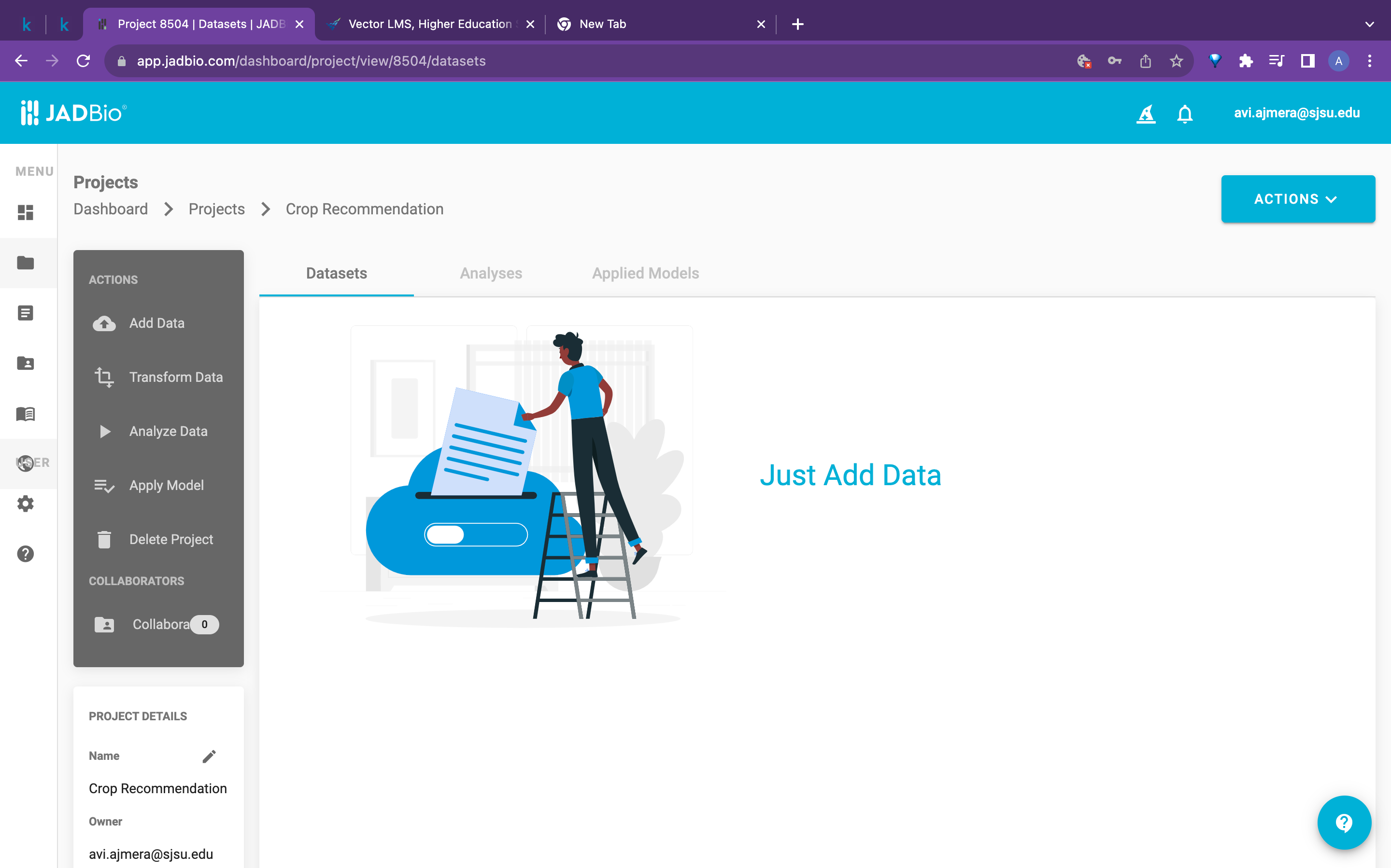Open the Dashboard from the sidebar
Image resolution: width=1391 pixels, height=868 pixels.
(25, 212)
